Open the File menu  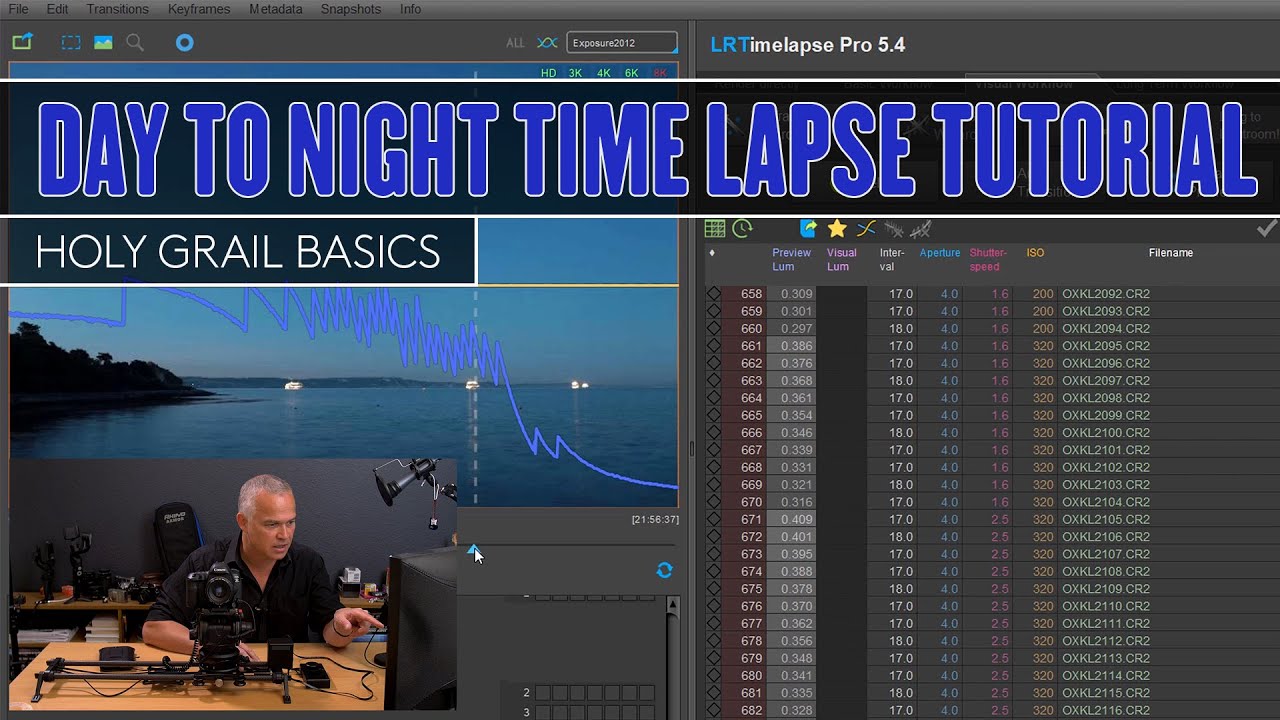tap(18, 9)
